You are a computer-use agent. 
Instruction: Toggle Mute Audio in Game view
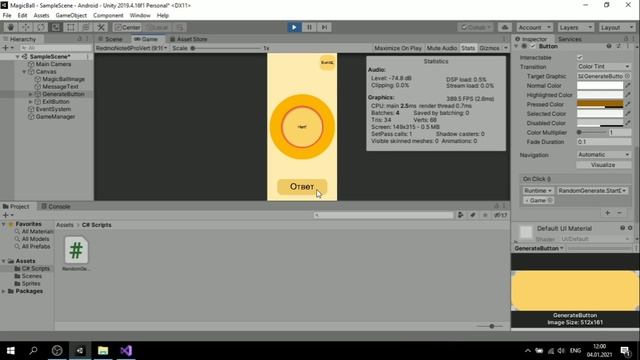442,48
